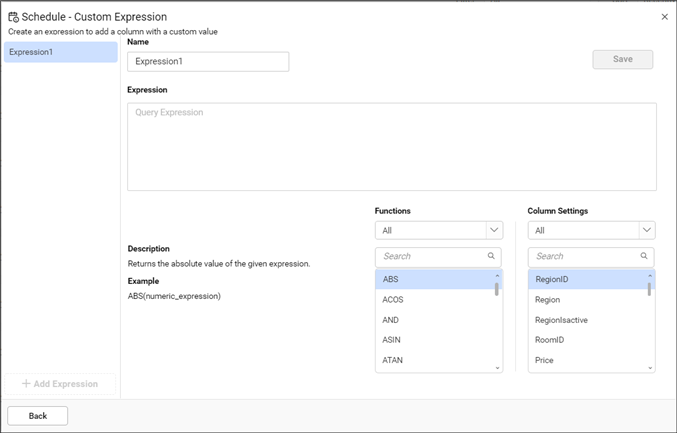Select the ABS function
This screenshot has width=677, height=433.
click(x=432, y=280)
